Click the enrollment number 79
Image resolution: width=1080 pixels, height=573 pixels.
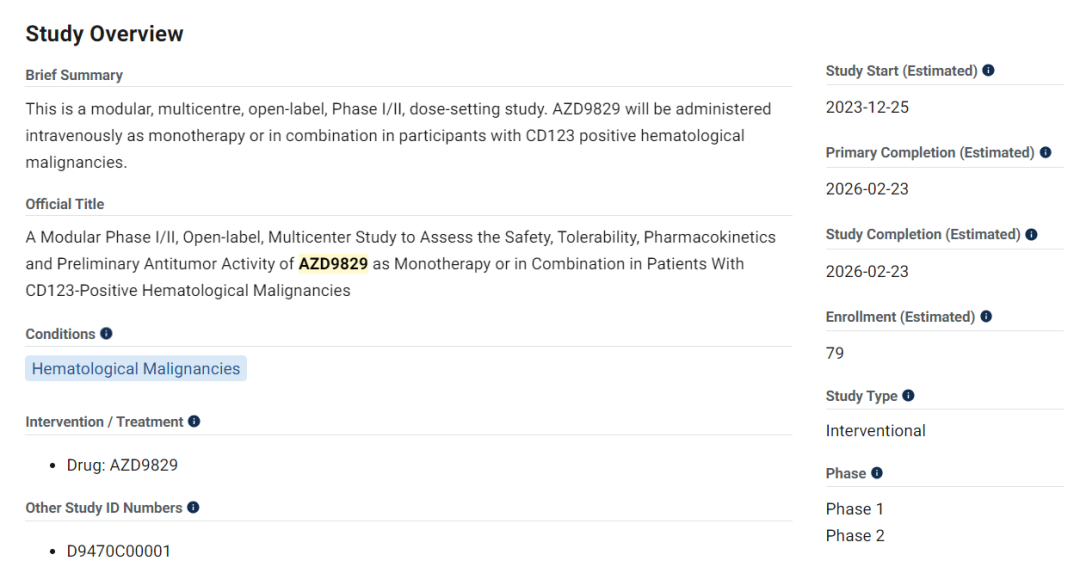point(835,353)
